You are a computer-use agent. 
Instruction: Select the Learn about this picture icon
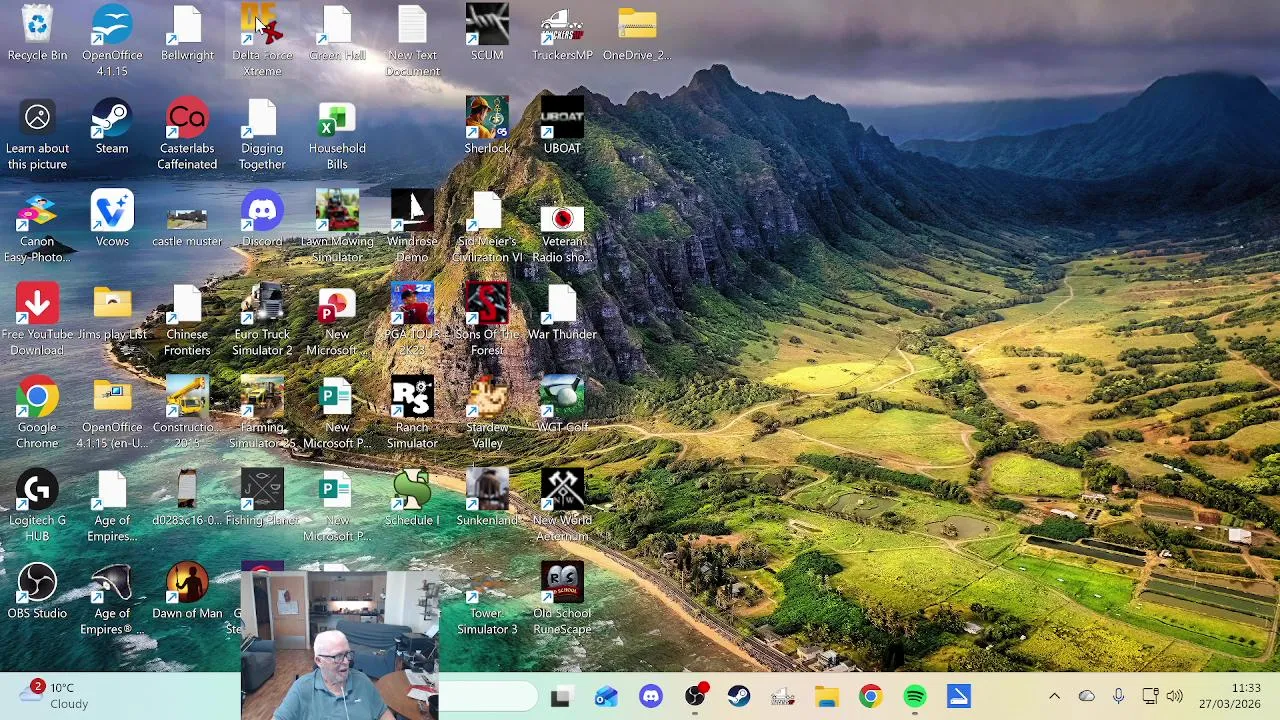[37, 134]
